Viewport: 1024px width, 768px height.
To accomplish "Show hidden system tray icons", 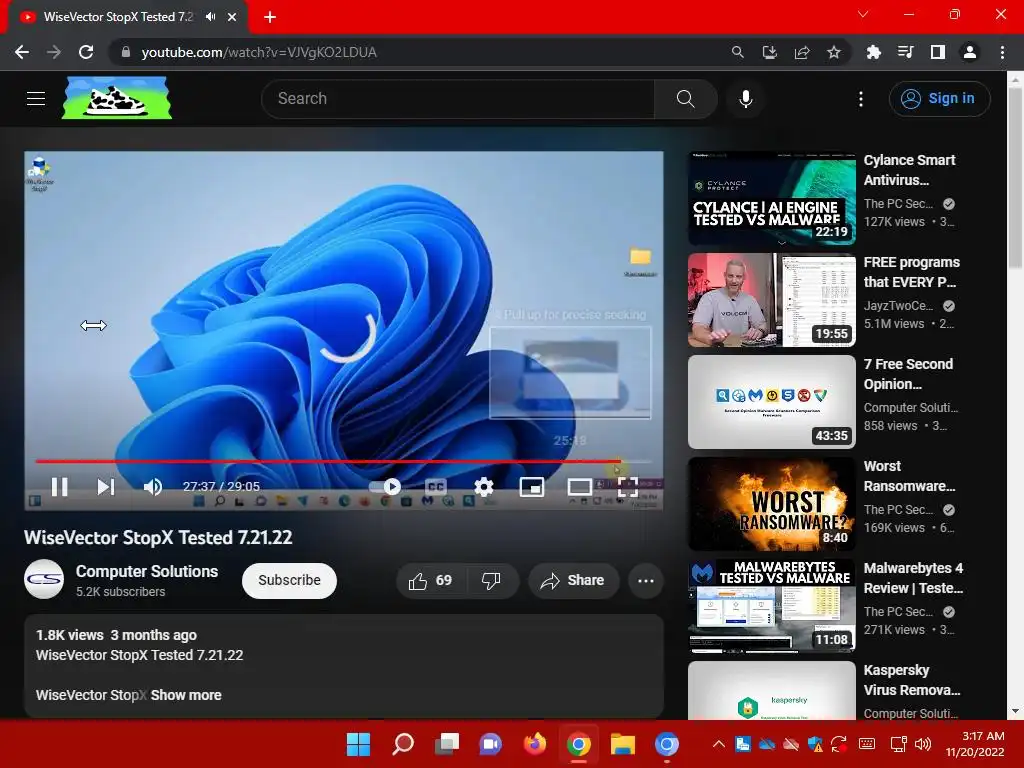I will (x=718, y=744).
